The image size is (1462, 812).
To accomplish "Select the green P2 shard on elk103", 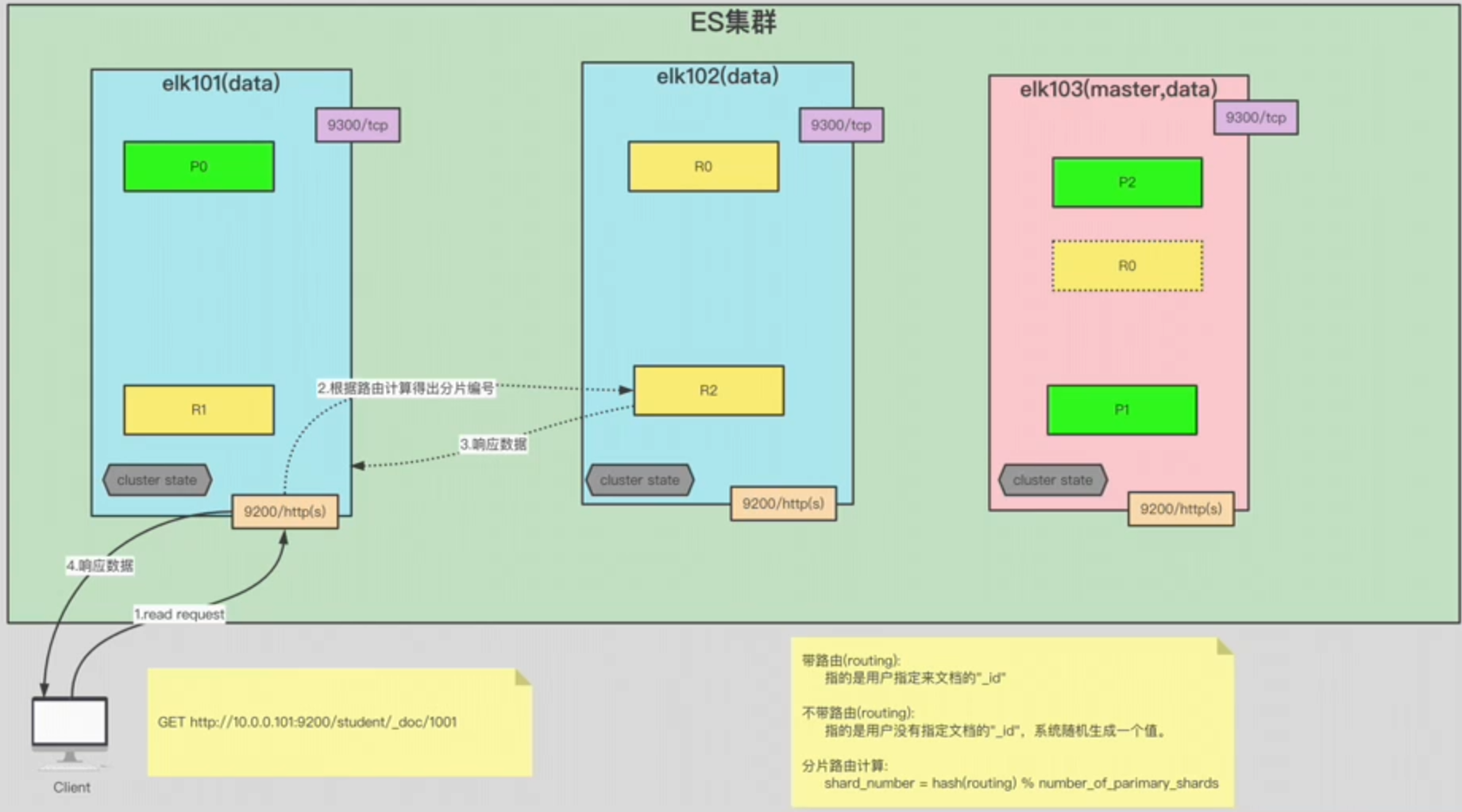I will [x=1127, y=182].
